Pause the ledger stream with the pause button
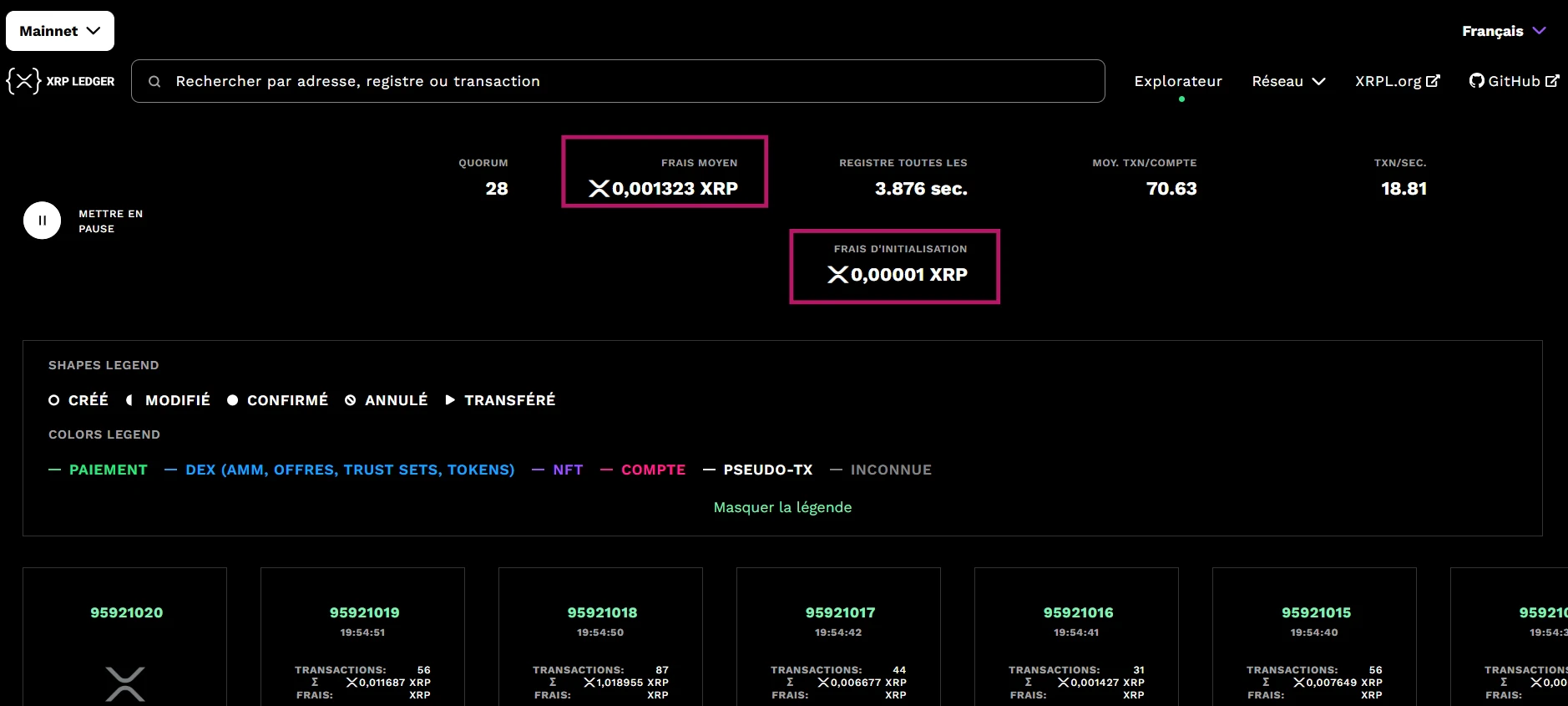The width and height of the screenshot is (1568, 706). [x=42, y=221]
